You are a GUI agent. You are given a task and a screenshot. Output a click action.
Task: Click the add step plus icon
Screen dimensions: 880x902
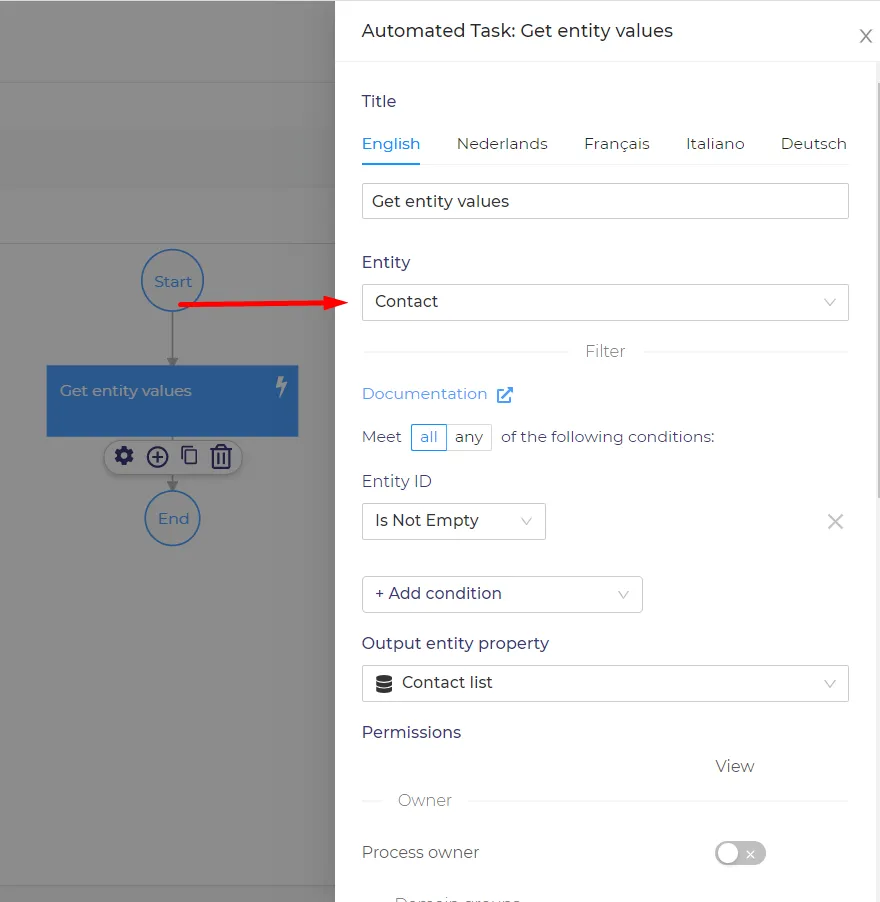[157, 457]
